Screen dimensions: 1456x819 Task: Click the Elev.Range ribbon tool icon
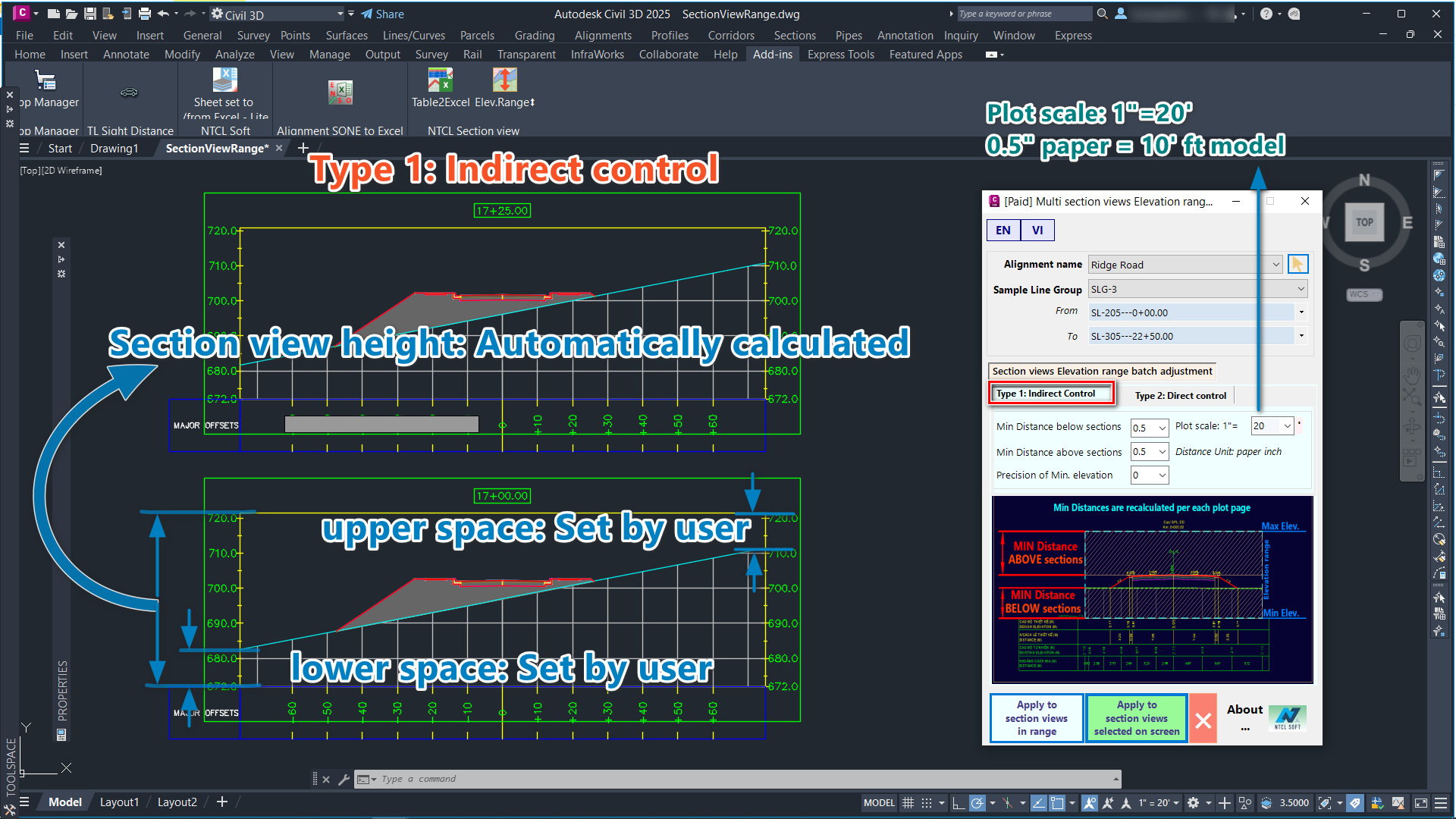504,80
